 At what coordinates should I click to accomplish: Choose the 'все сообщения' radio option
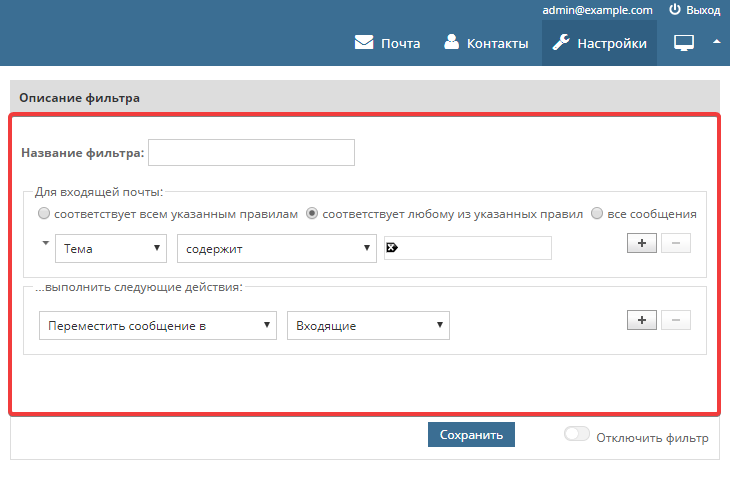597,214
